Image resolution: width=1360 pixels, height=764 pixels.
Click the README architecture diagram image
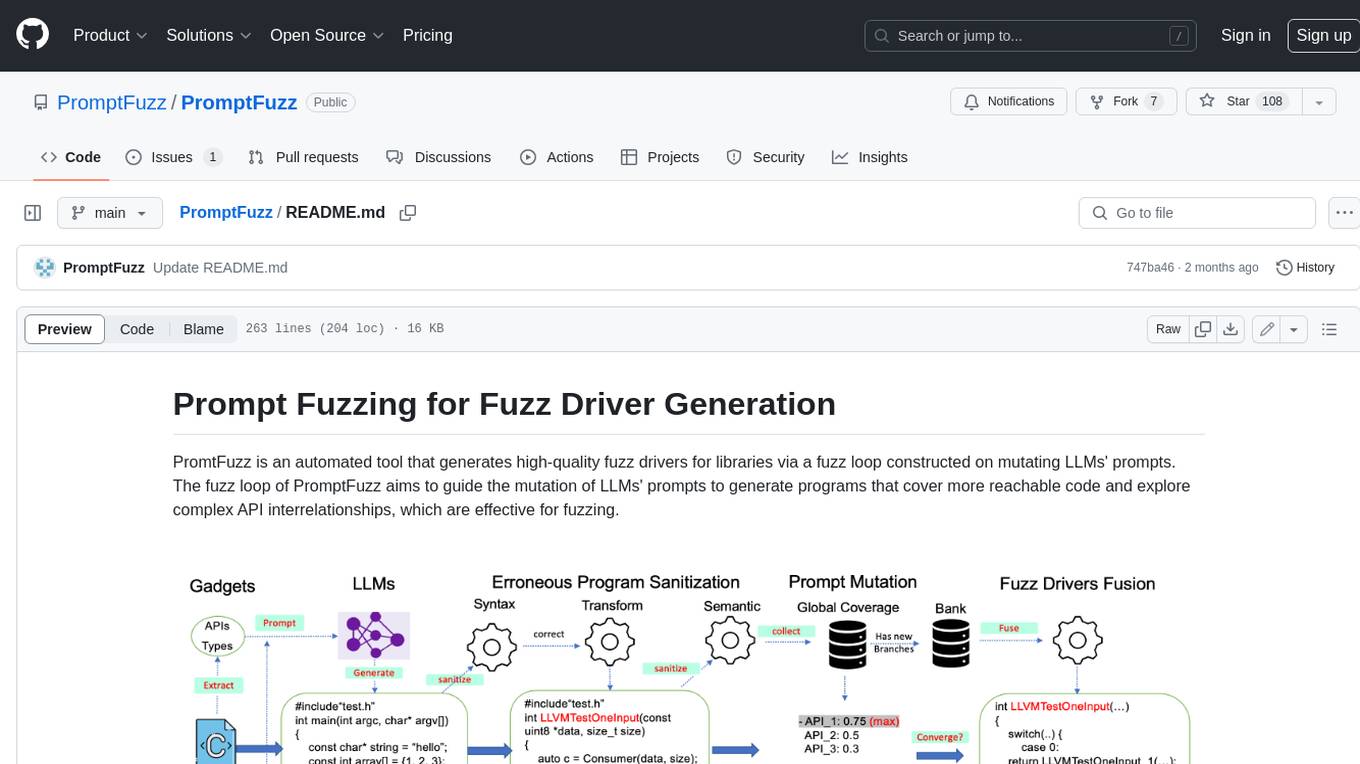tap(688, 663)
